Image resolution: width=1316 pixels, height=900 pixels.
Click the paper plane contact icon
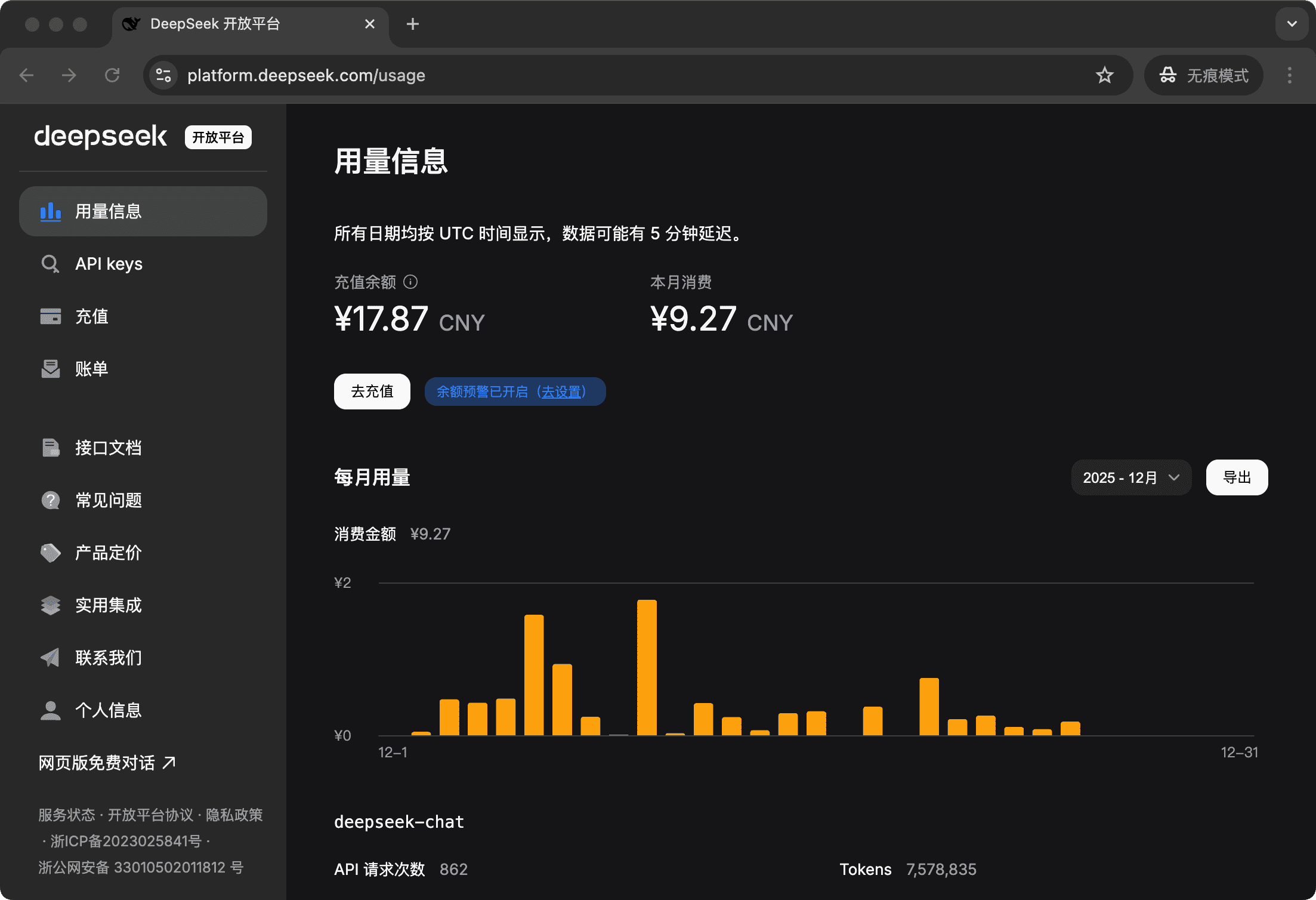click(x=51, y=658)
